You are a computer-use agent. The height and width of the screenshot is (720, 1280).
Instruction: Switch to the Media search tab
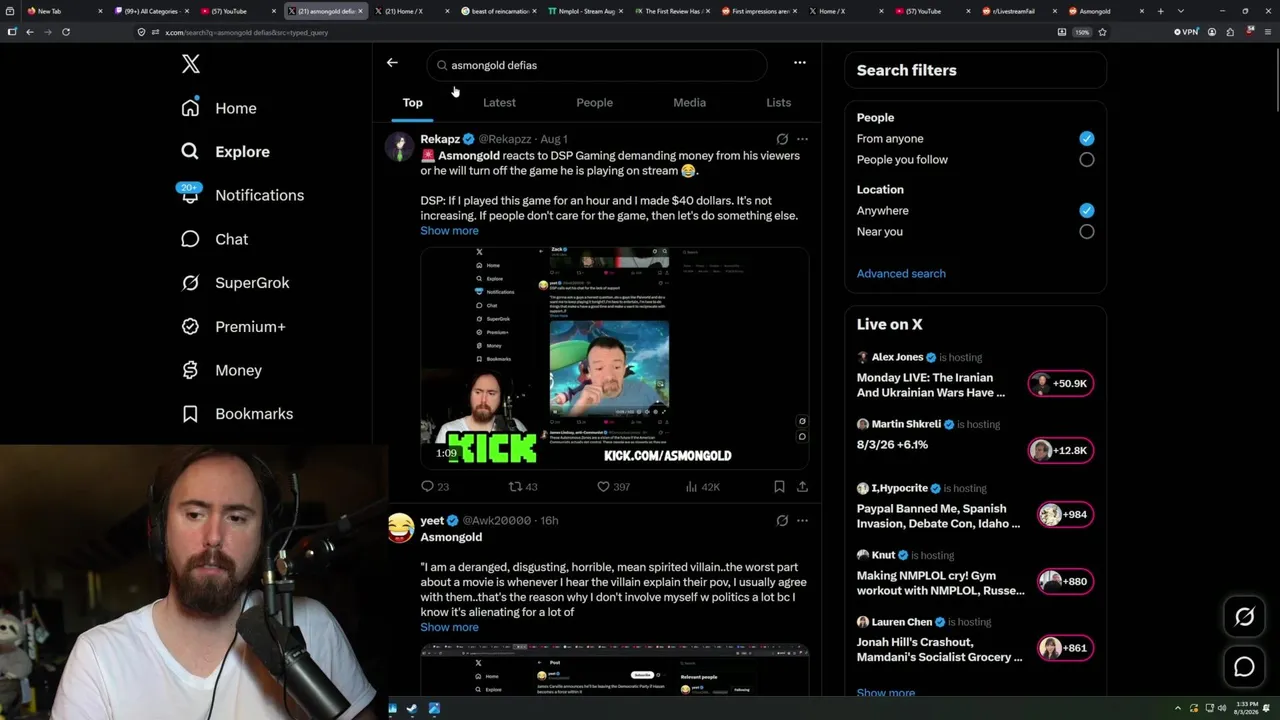click(x=689, y=103)
